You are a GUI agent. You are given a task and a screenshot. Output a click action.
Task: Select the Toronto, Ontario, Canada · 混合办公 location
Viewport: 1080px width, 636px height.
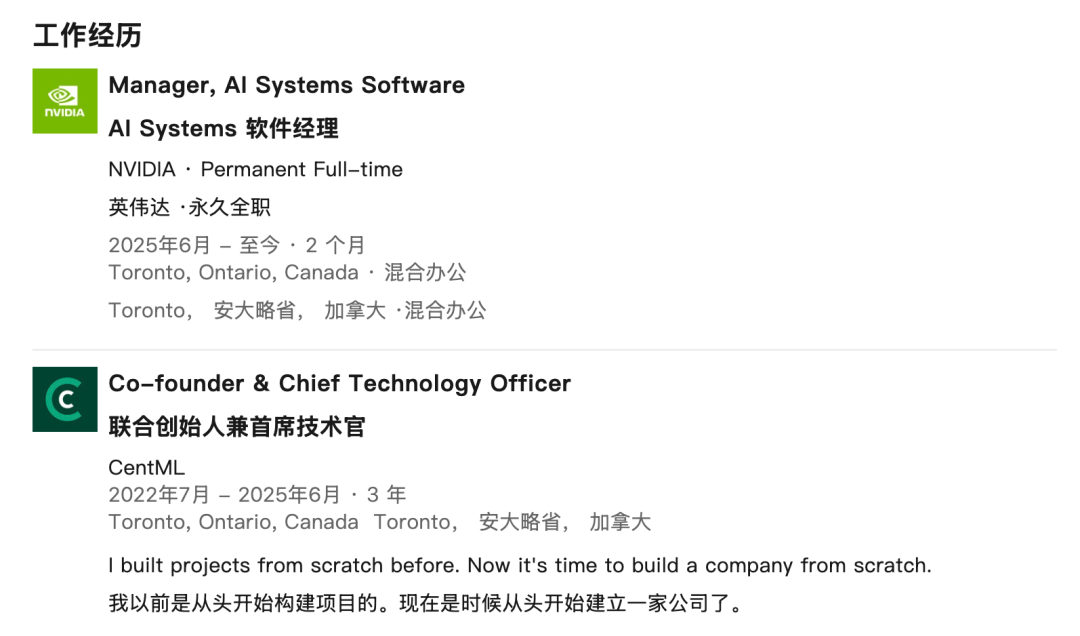[x=287, y=272]
